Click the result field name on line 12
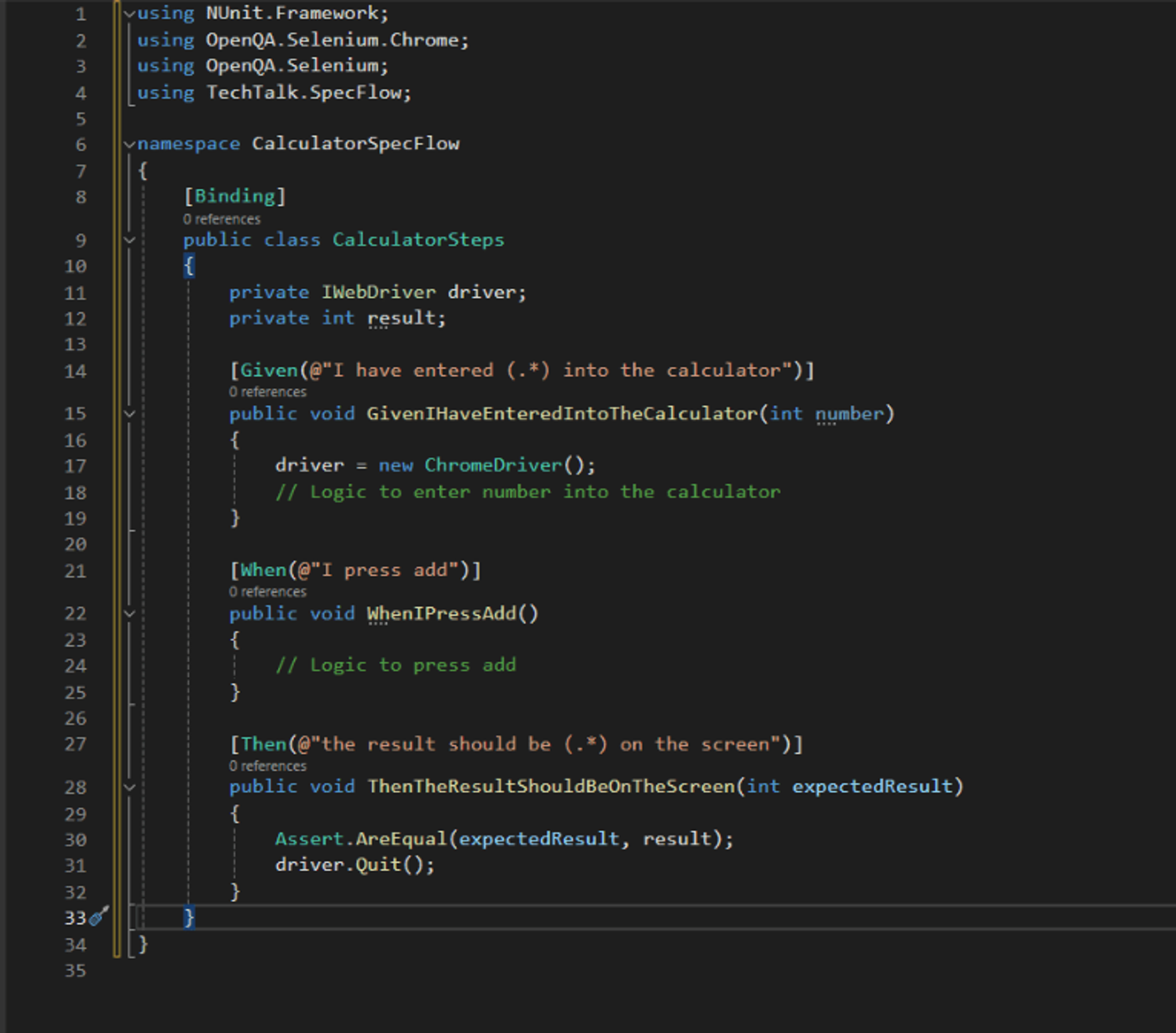The width and height of the screenshot is (1176, 1033). pyautogui.click(x=402, y=318)
